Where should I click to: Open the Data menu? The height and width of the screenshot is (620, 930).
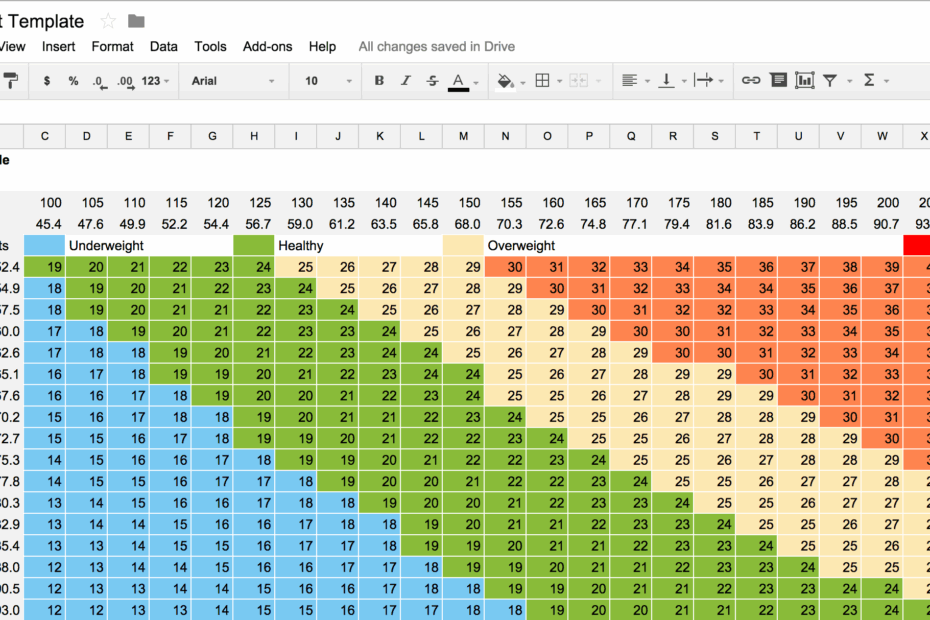pos(163,46)
